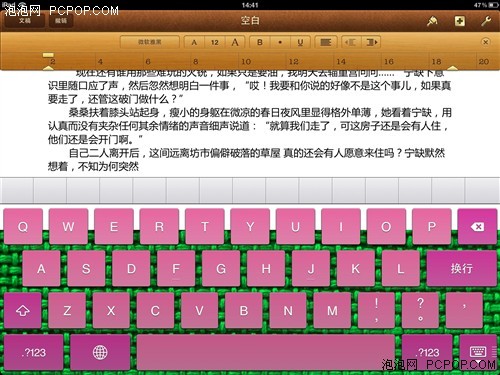Decrease paragraph indent
Viewport: 500px width, 375px height.
351,42
